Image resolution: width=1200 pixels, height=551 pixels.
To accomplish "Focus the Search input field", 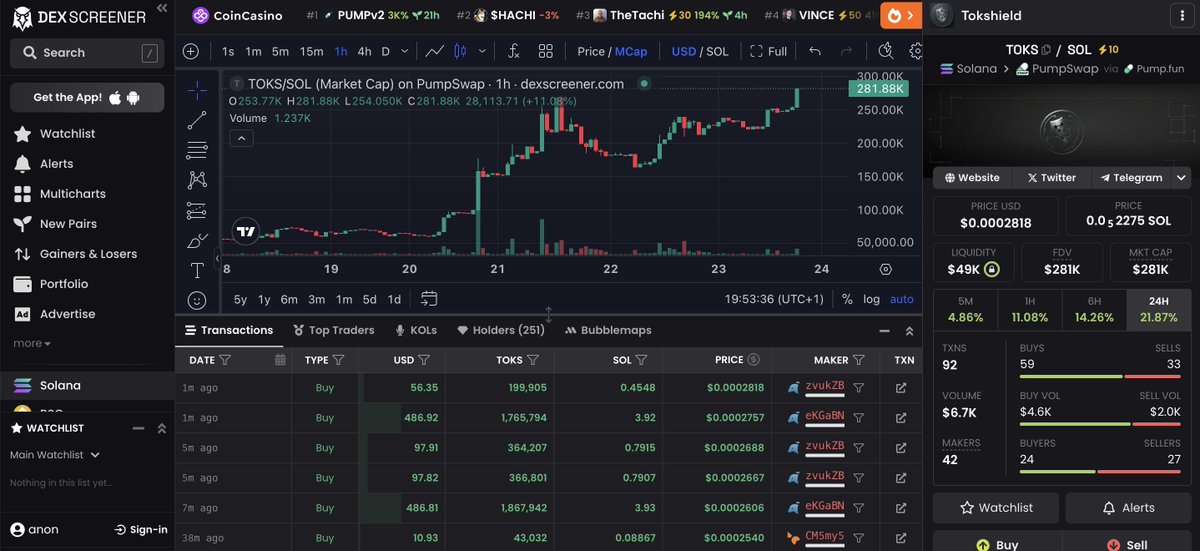I will (x=87, y=53).
